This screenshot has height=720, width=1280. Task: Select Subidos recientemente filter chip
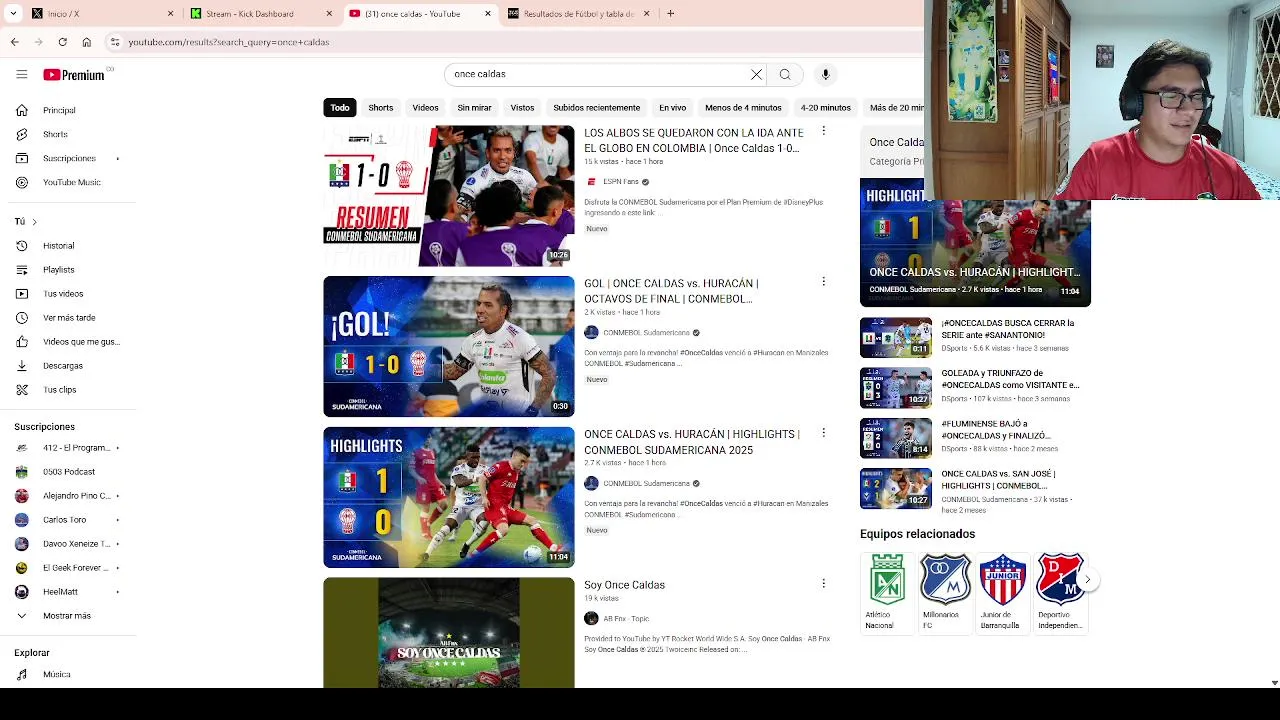[x=596, y=107]
